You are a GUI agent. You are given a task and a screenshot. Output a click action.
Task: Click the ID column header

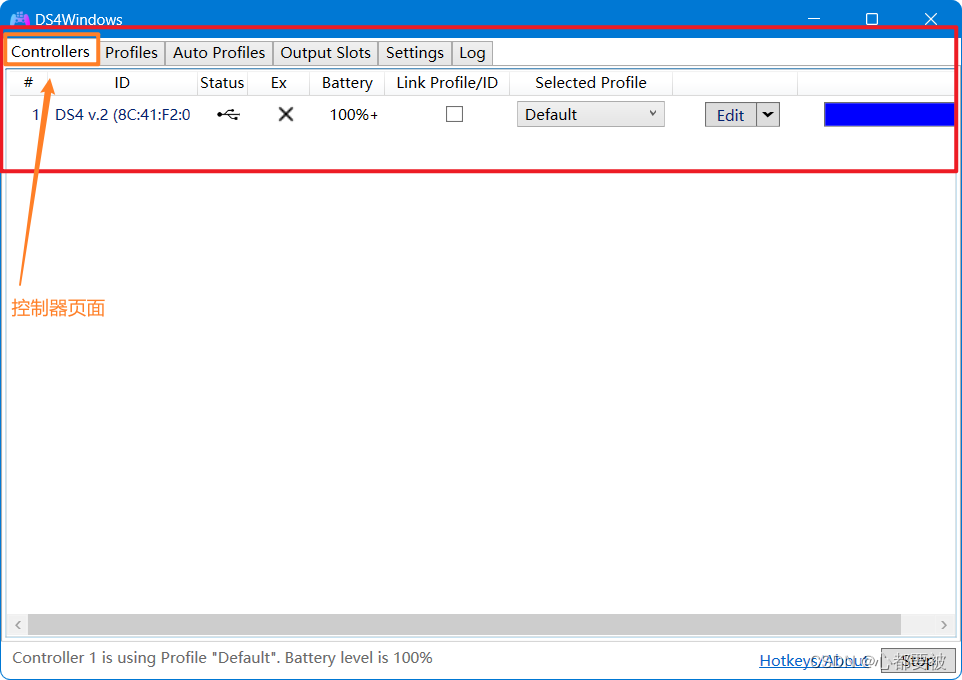(122, 83)
